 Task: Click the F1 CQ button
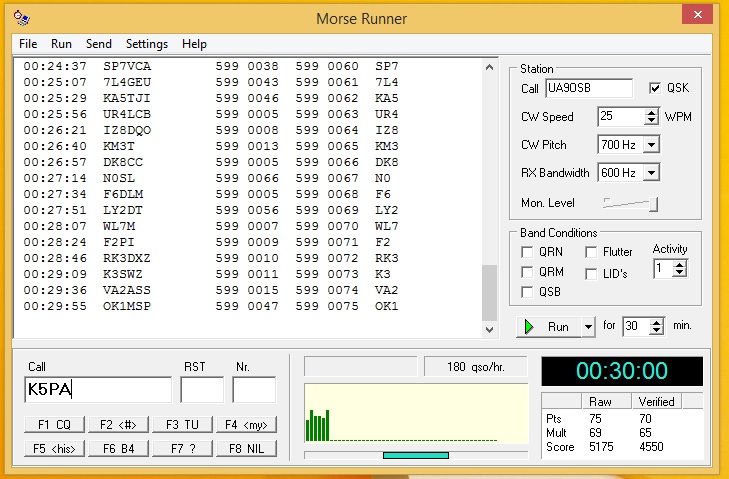pyautogui.click(x=53, y=424)
